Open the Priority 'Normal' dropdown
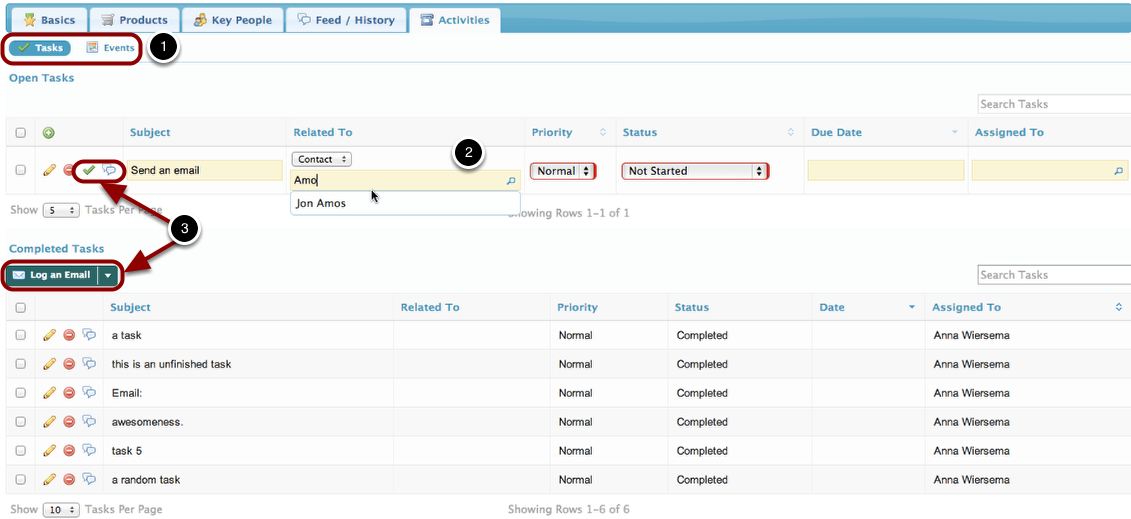This screenshot has width=1131, height=519. click(x=563, y=171)
